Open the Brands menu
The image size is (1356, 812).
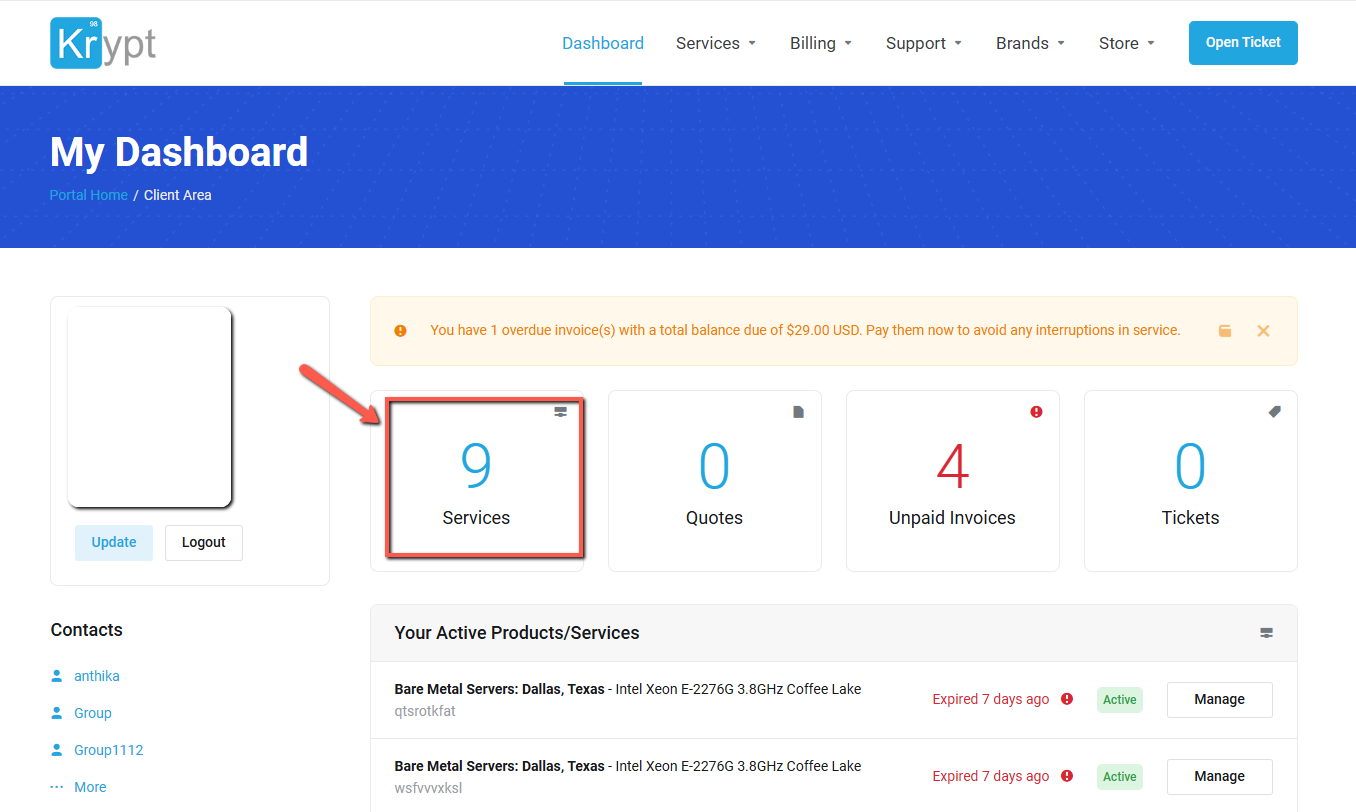(1030, 43)
